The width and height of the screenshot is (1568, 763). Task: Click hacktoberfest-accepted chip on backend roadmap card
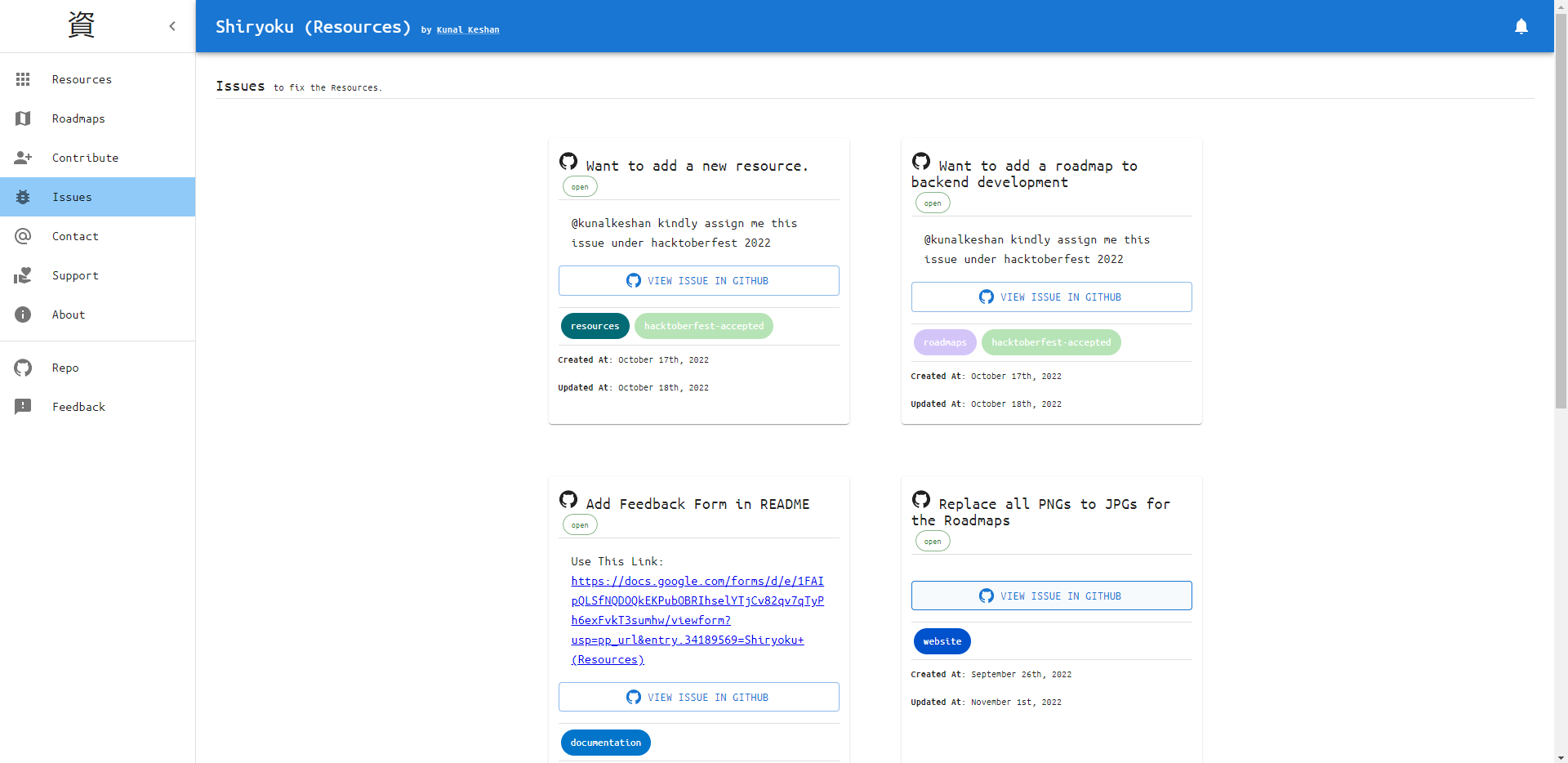[1051, 342]
